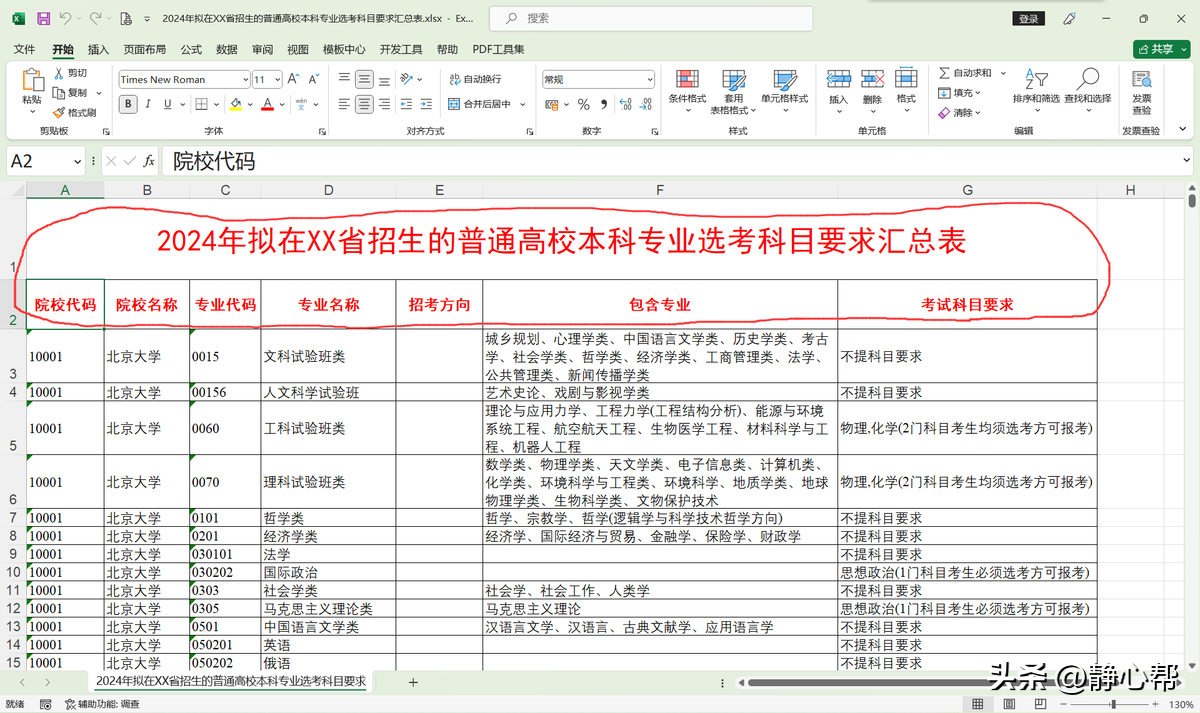This screenshot has width=1200, height=713.
Task: Apply red font color to the text
Action: click(x=267, y=104)
